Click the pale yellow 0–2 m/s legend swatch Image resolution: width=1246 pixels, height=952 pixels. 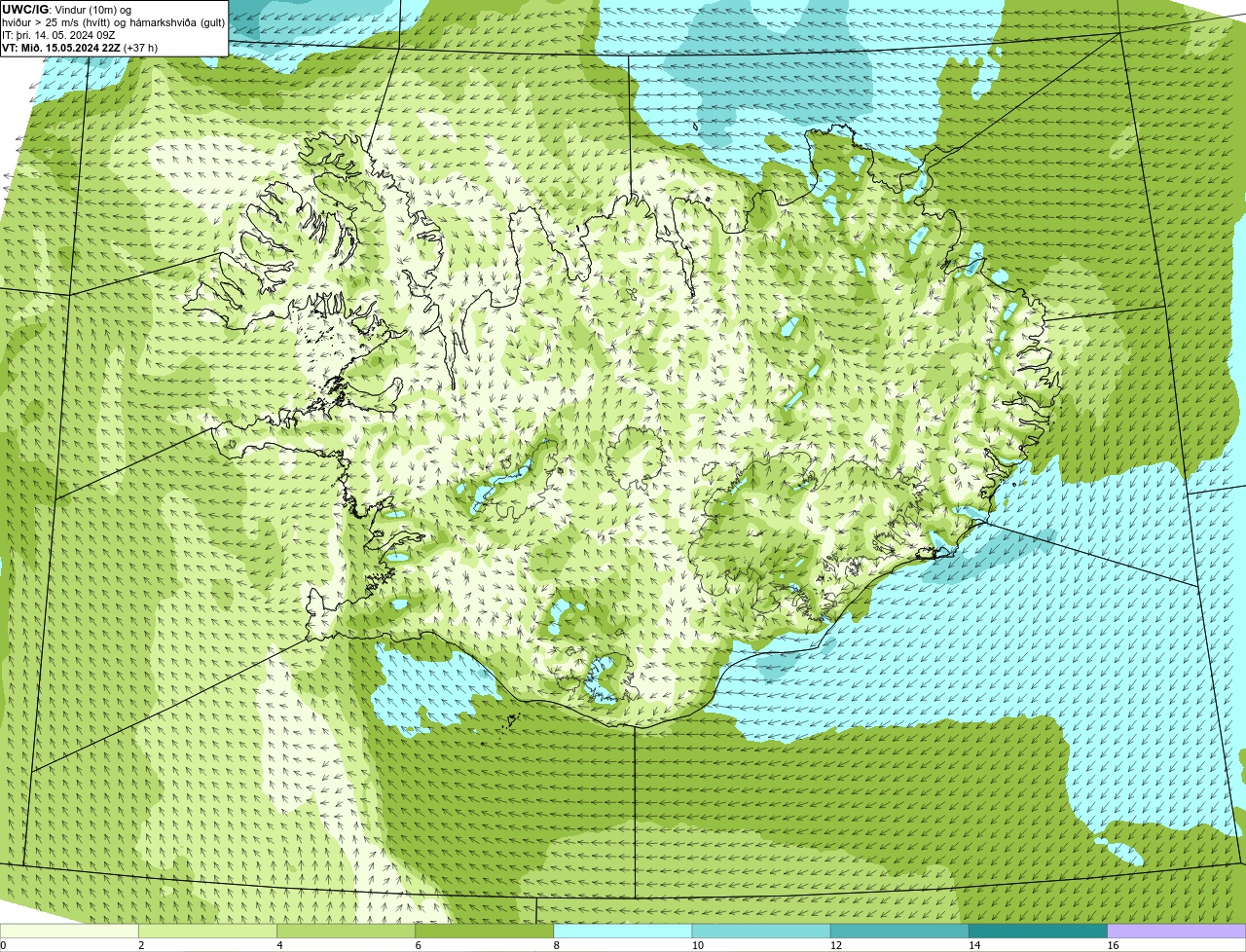tap(69, 931)
